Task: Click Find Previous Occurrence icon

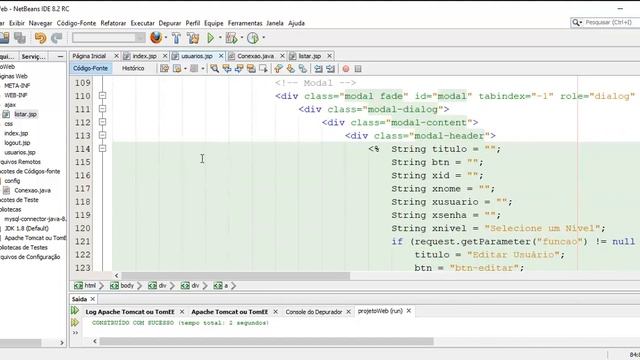Action: [227, 69]
